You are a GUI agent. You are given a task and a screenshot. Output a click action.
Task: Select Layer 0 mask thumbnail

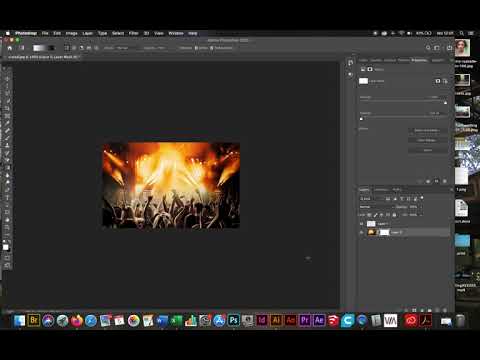(384, 232)
